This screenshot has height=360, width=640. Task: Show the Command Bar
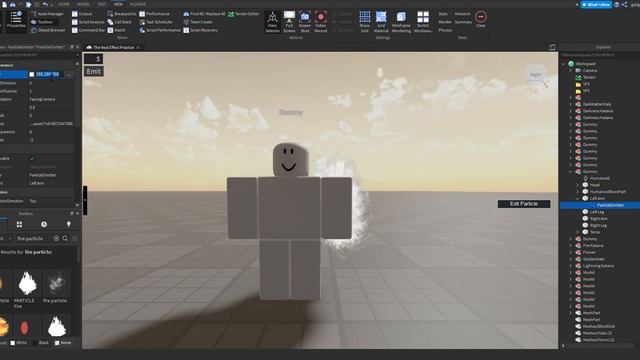click(88, 30)
